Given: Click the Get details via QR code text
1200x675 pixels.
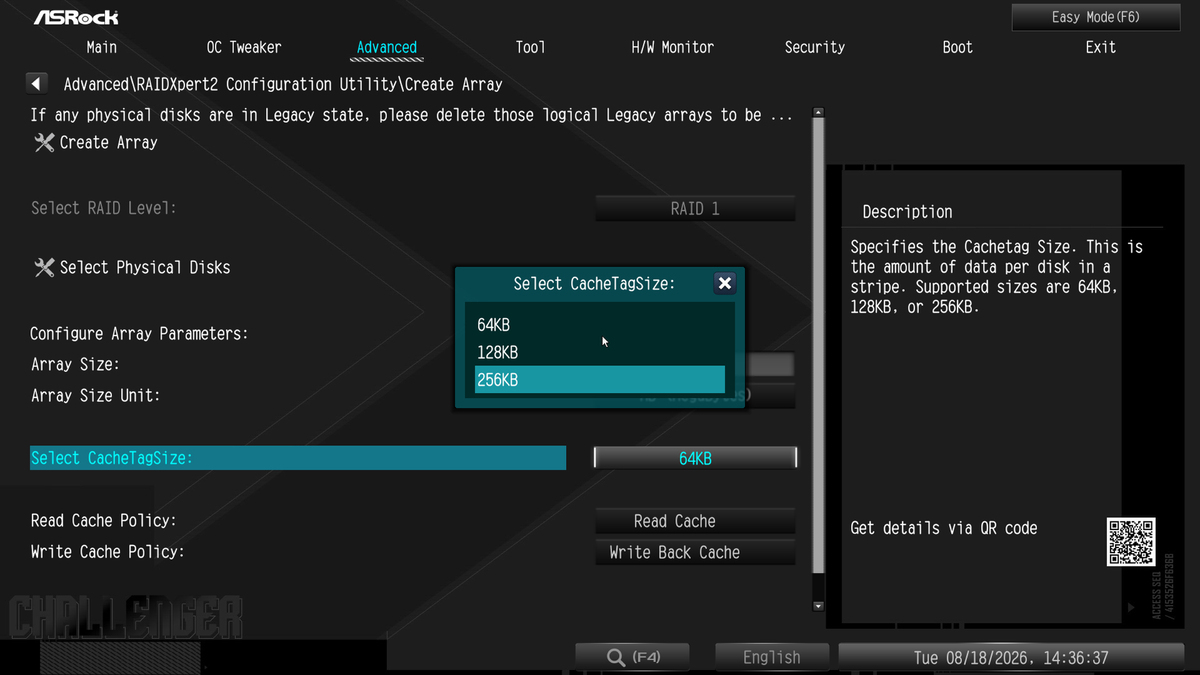Looking at the screenshot, I should (944, 528).
